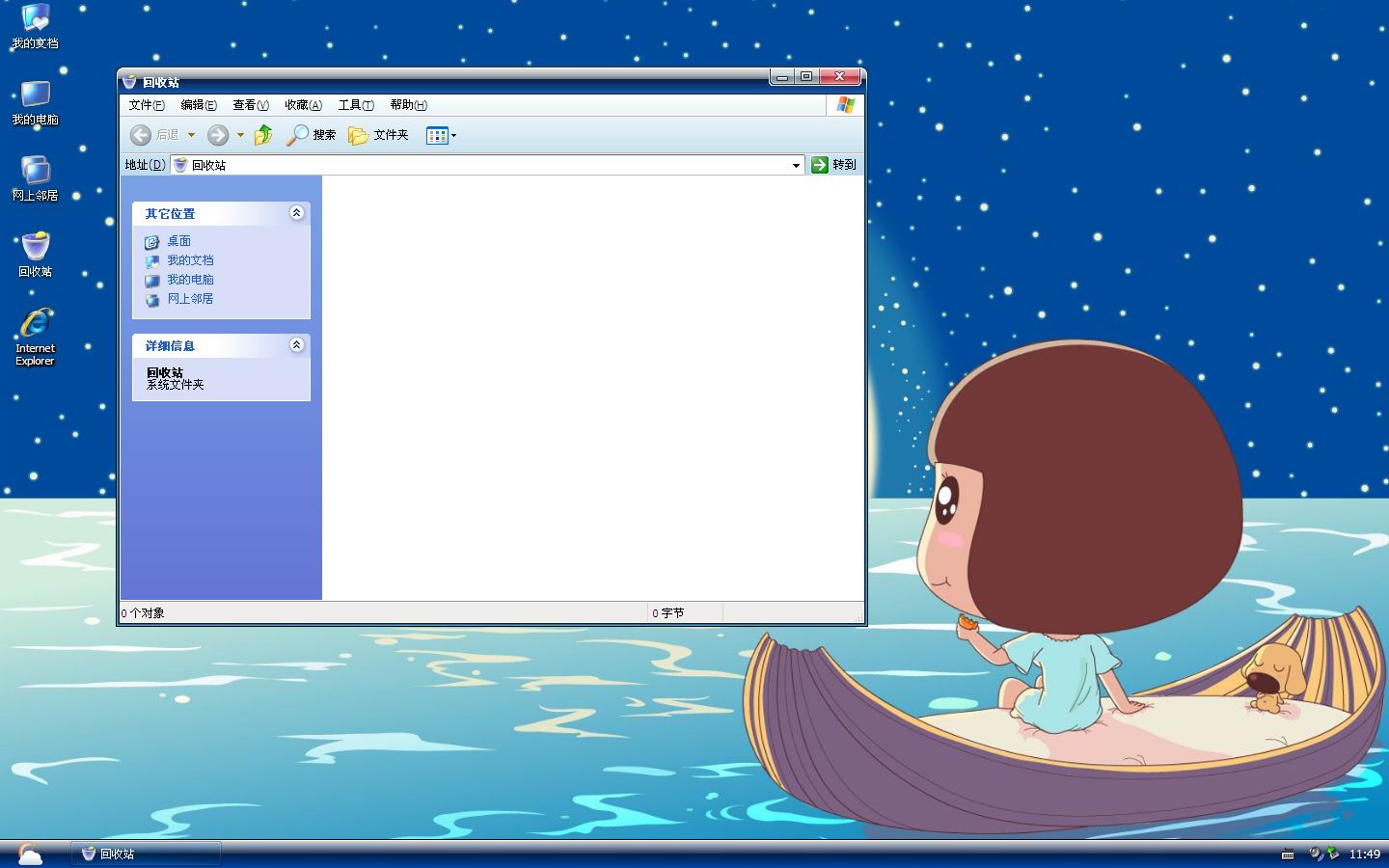Open the 帮助(H) menu
This screenshot has width=1389, height=868.
click(x=408, y=105)
